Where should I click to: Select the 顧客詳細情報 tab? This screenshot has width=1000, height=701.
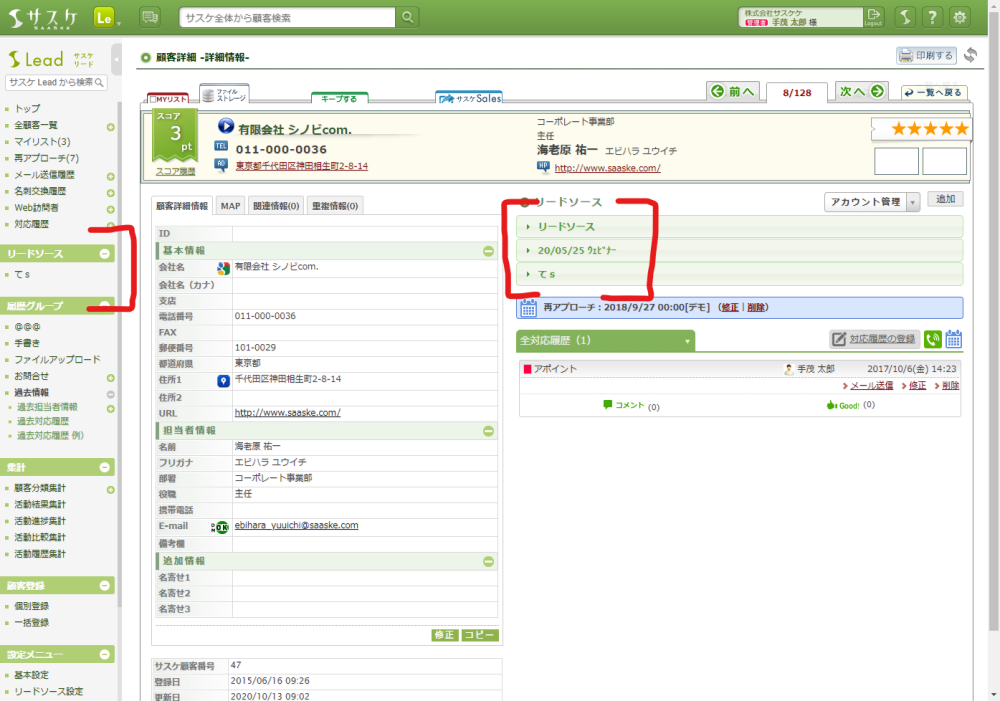(x=182, y=206)
